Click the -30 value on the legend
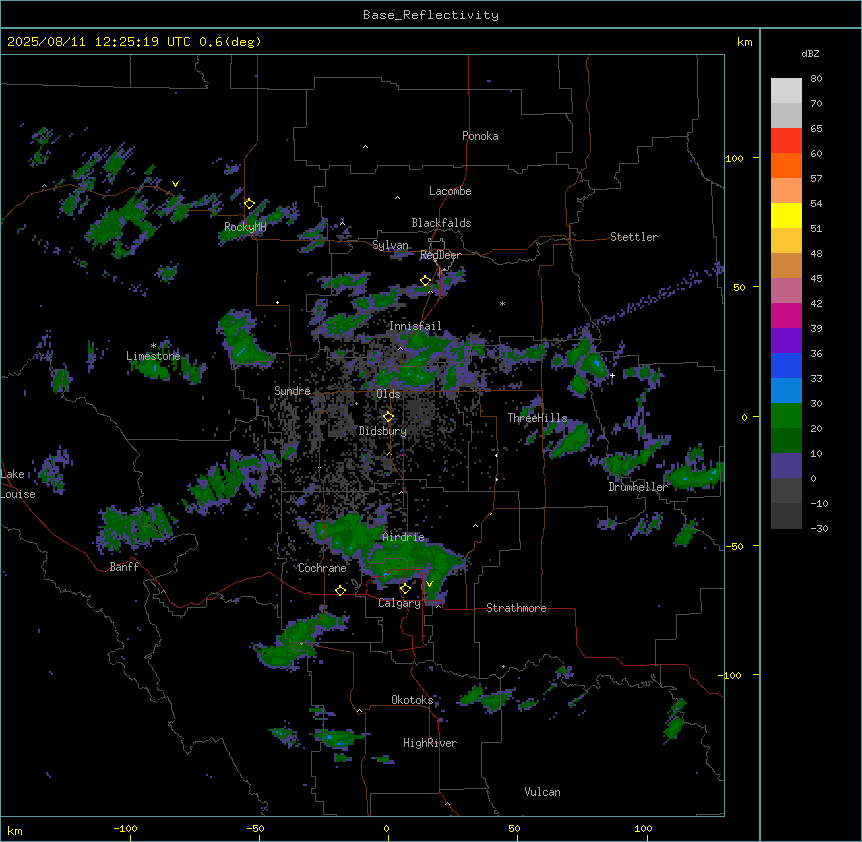The height and width of the screenshot is (842, 862). [x=819, y=528]
